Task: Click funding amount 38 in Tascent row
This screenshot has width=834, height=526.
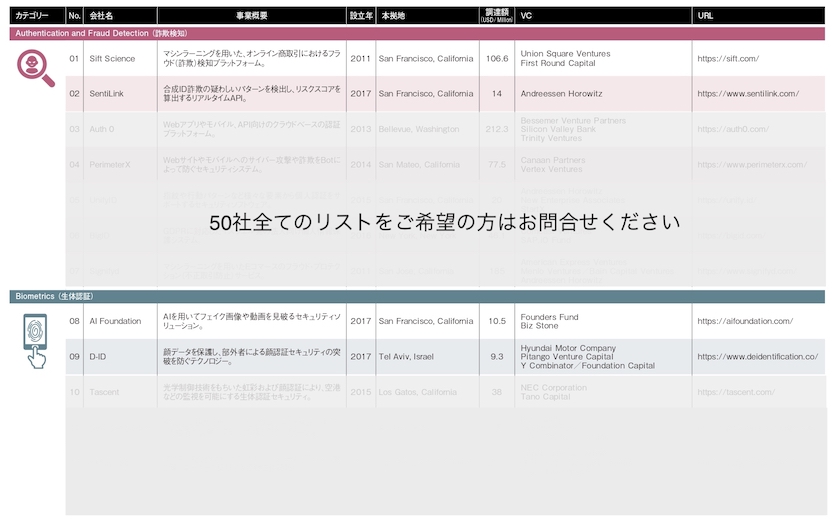Action: click(497, 393)
